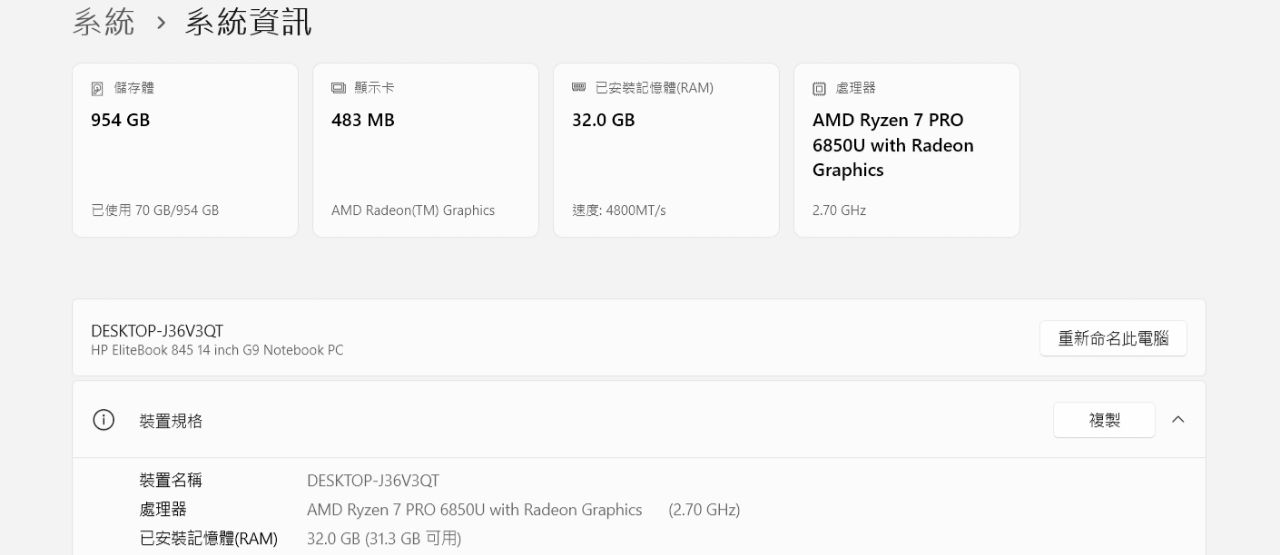Click the RAM icon beside 已安裝記憶體(RAM) card title

pos(578,88)
